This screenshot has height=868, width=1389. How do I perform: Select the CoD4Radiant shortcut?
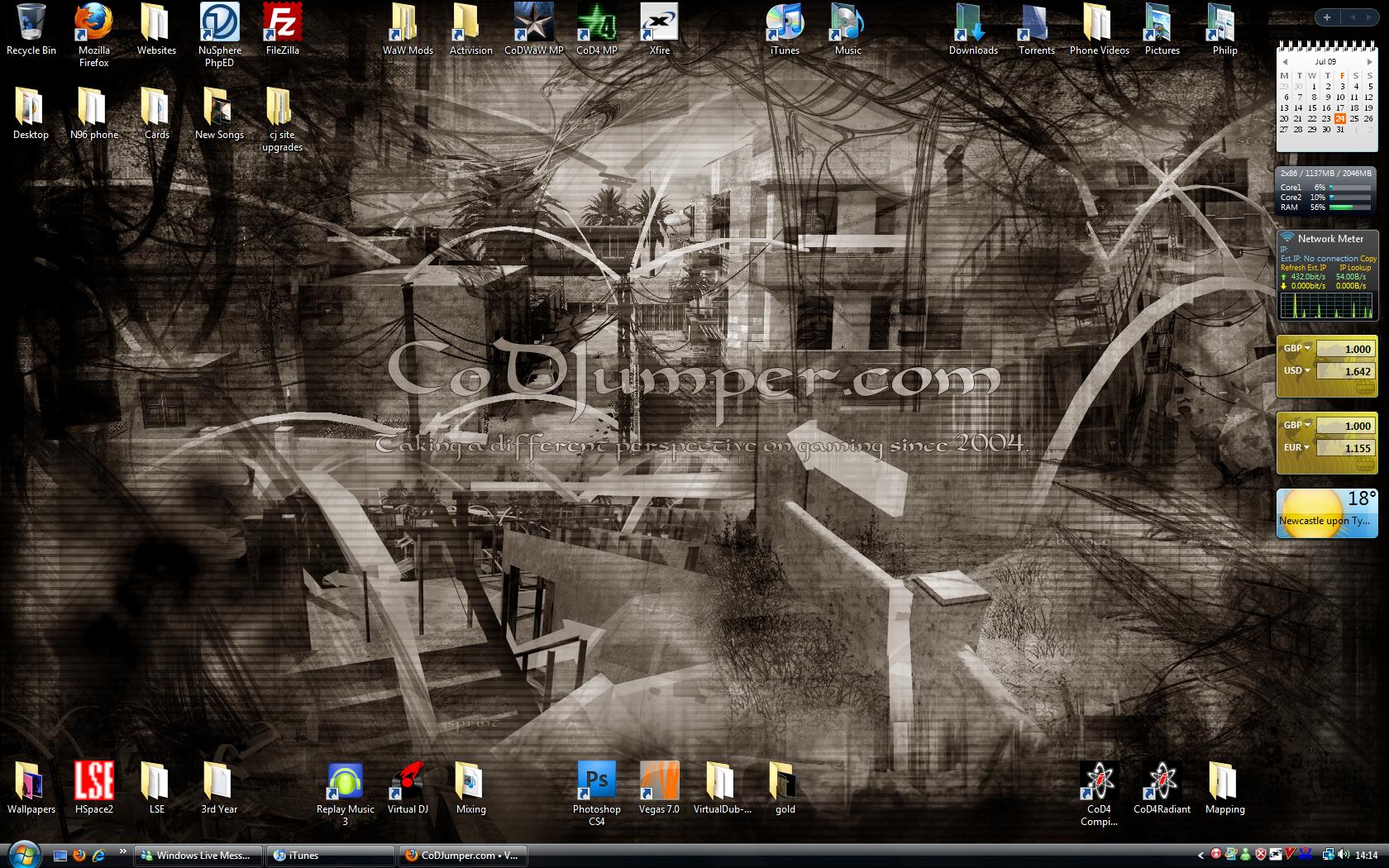[1162, 788]
